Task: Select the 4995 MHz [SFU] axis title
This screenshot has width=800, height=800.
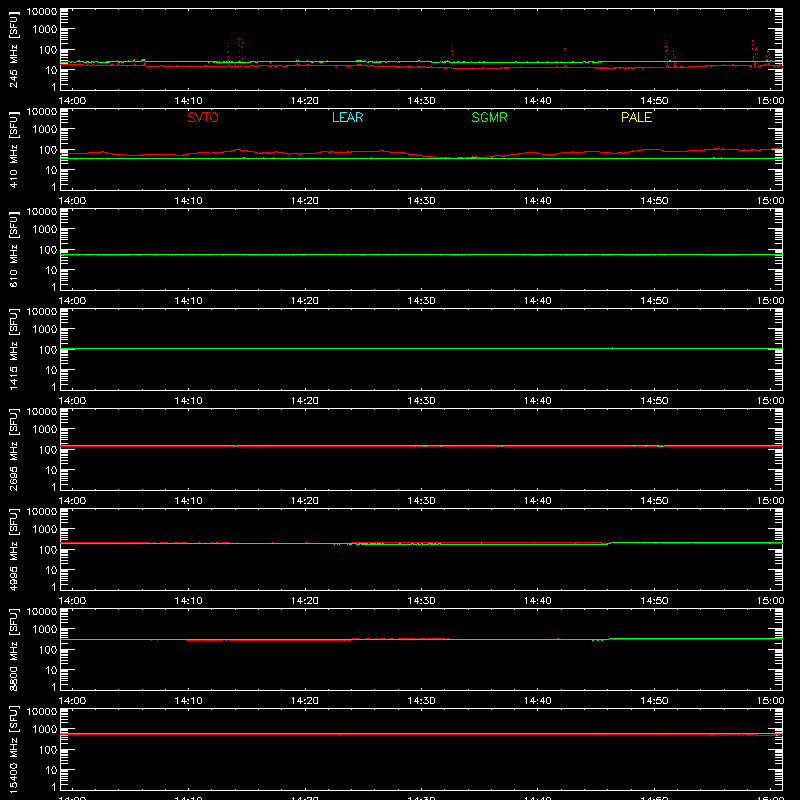Action: point(14,549)
